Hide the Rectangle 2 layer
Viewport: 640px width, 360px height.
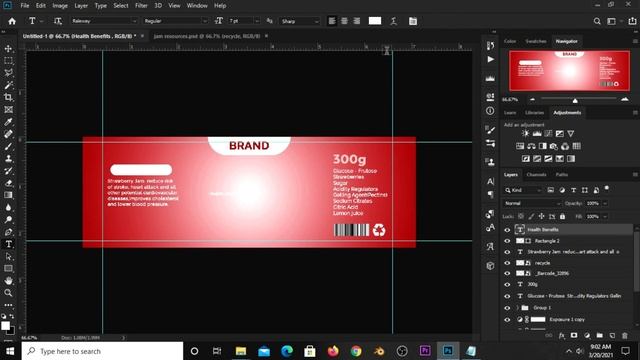(x=507, y=241)
